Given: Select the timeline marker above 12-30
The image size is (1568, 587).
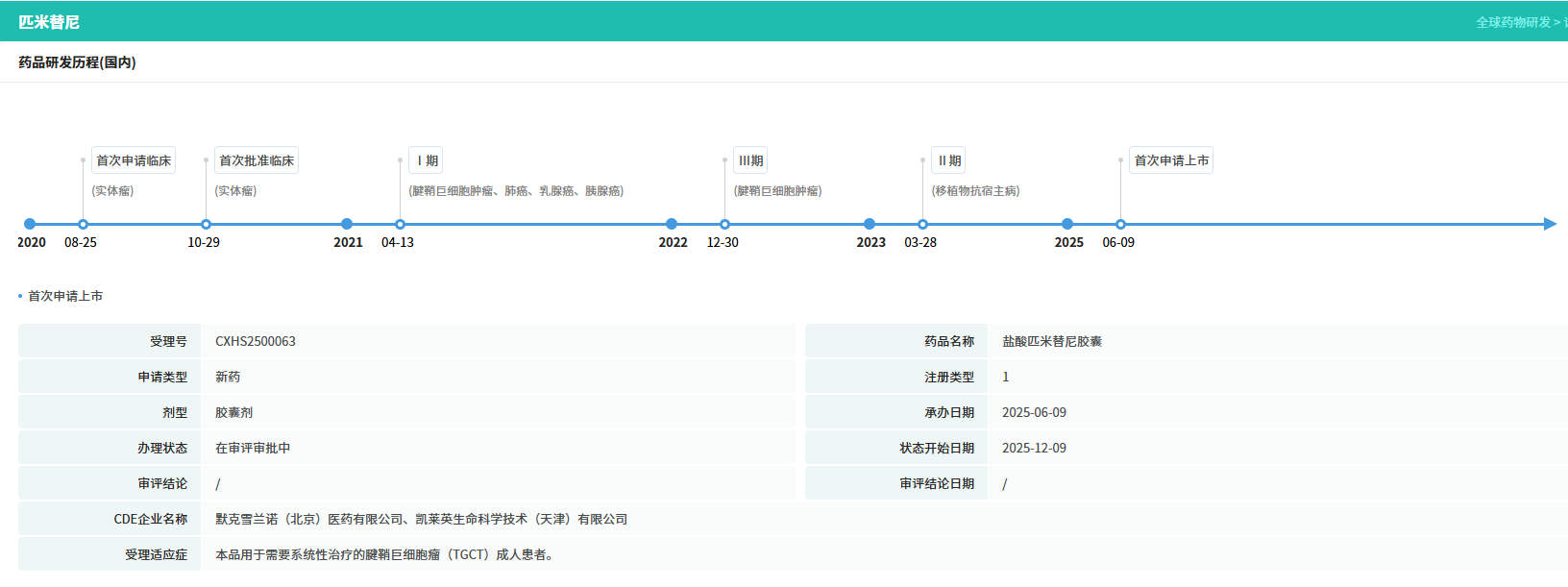Looking at the screenshot, I should [x=724, y=224].
